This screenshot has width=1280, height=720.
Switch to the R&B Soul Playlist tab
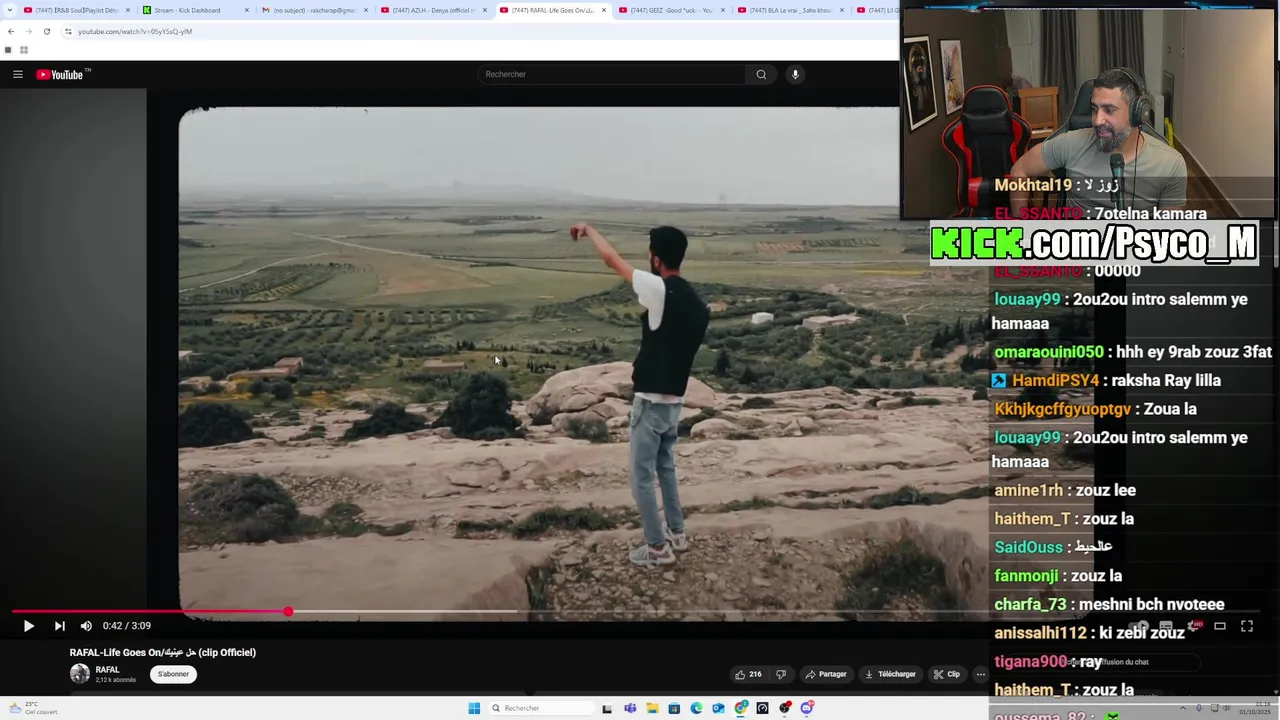tap(78, 10)
